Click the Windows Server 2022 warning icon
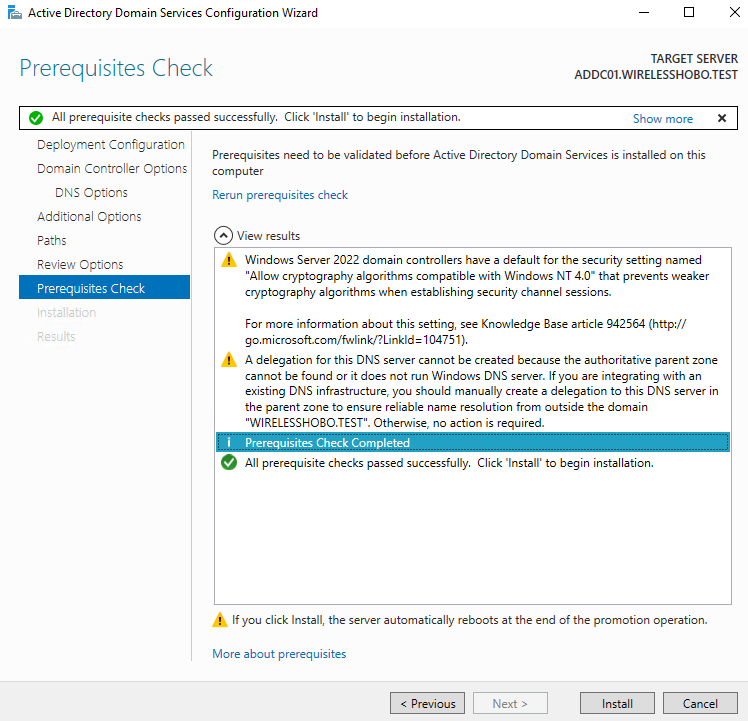 (229, 260)
